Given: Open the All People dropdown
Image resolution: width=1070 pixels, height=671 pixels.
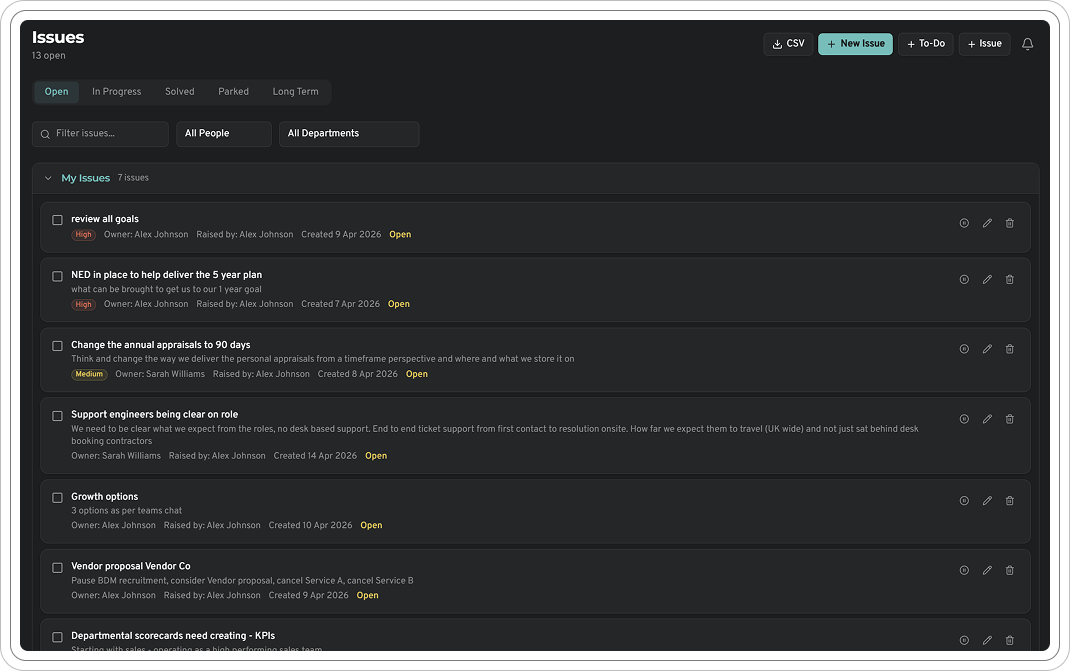Looking at the screenshot, I should tap(223, 133).
